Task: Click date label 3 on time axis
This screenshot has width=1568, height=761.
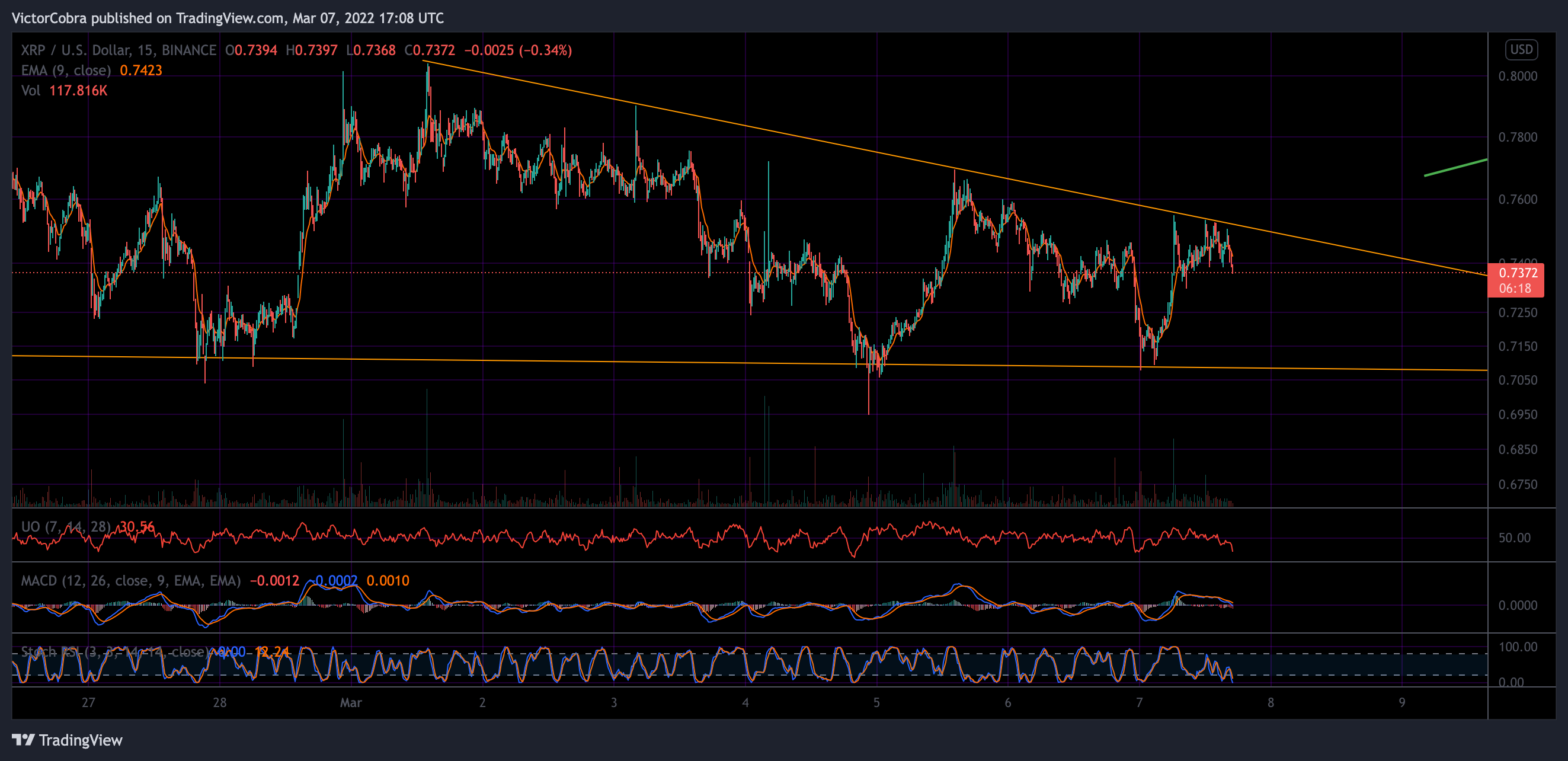Action: [613, 702]
